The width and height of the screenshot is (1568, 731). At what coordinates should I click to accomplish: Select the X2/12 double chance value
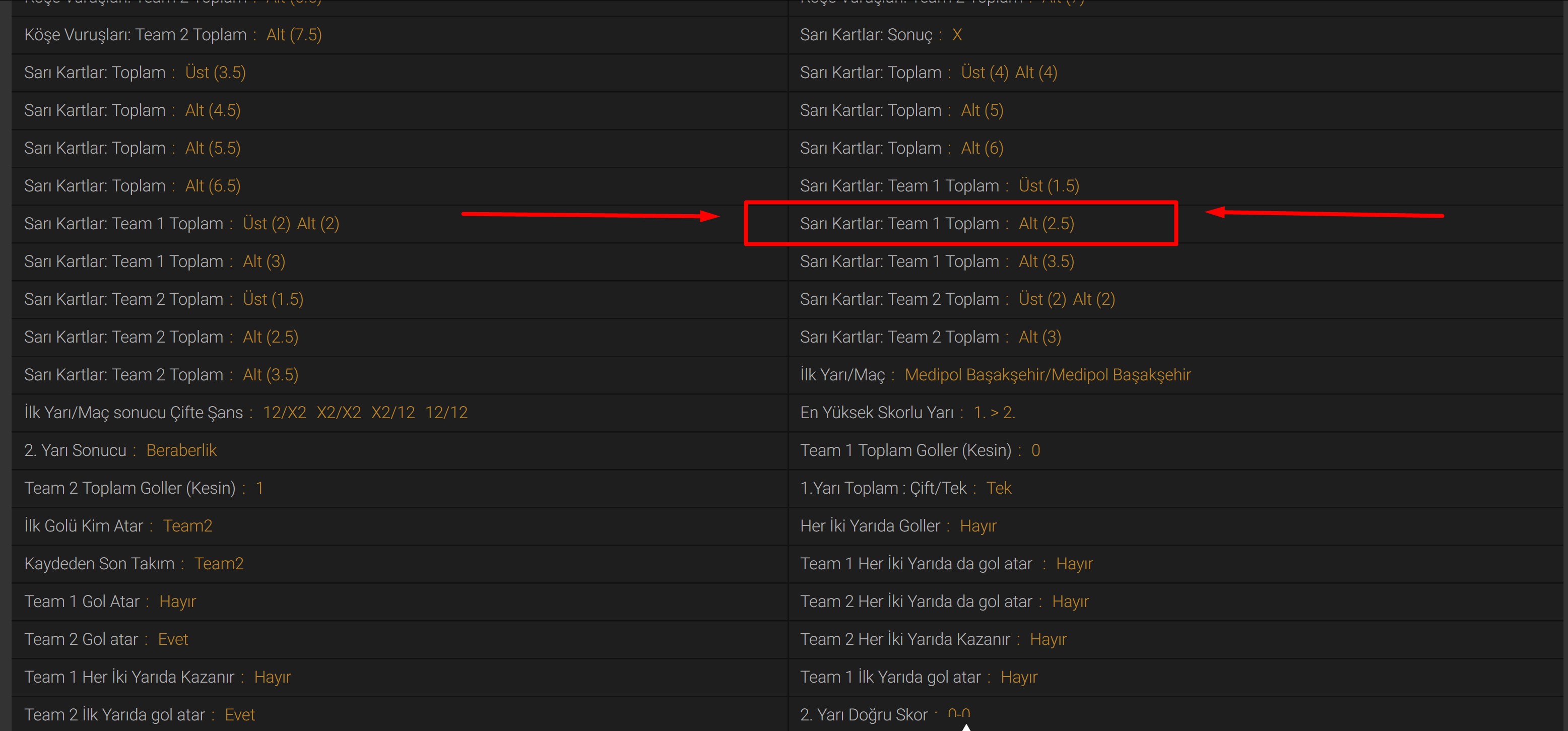coord(393,413)
